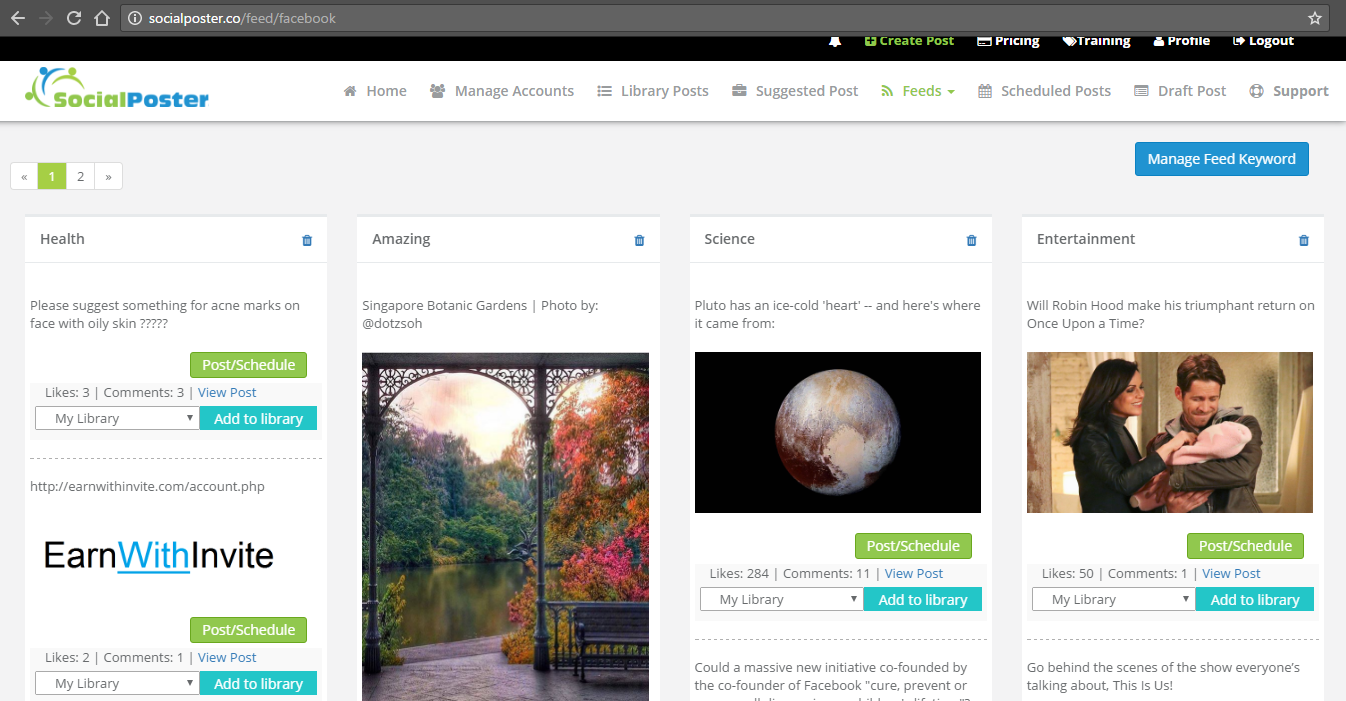Delete the Amazing feed using its trash icon
Viewport: 1346px width, 701px height.
point(639,239)
